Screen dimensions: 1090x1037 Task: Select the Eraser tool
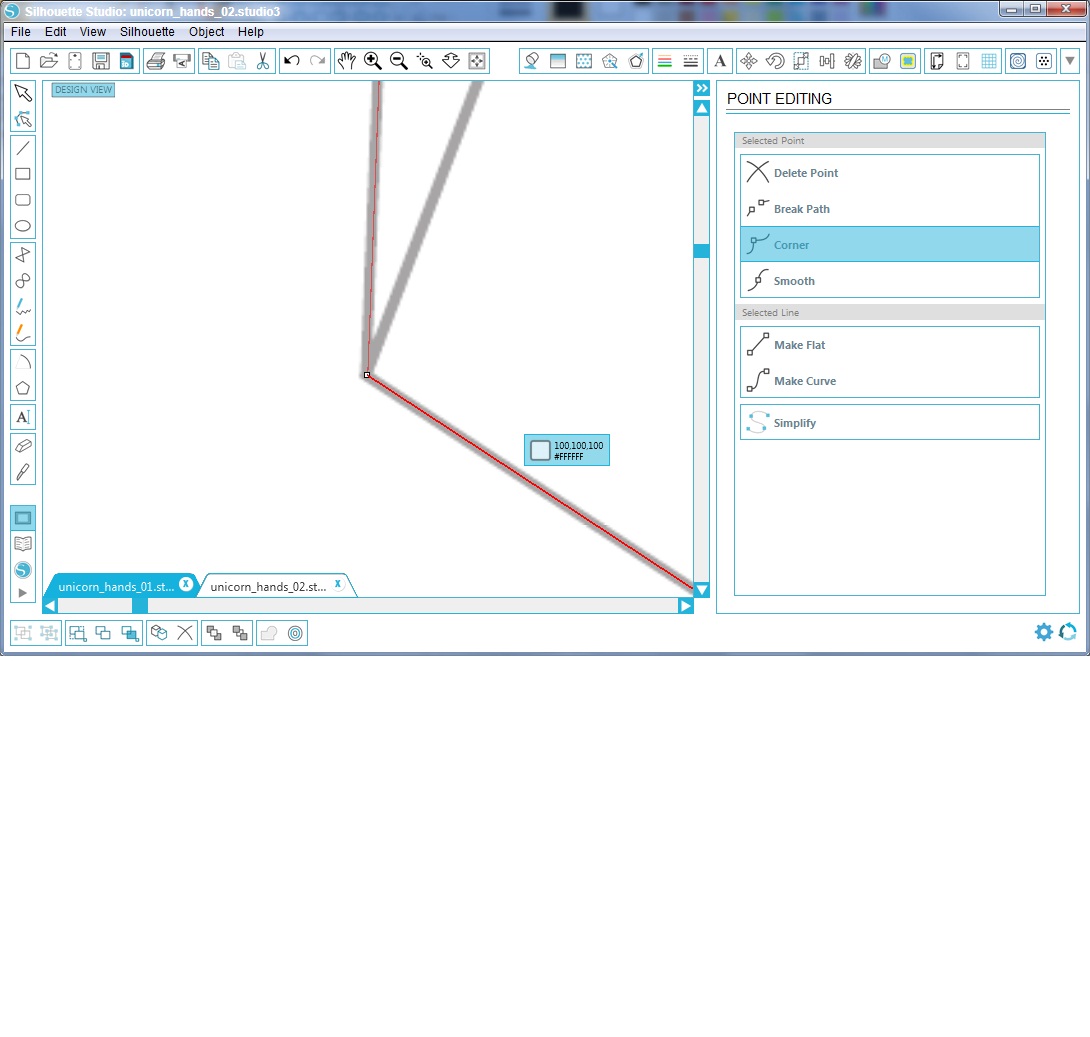click(x=23, y=446)
